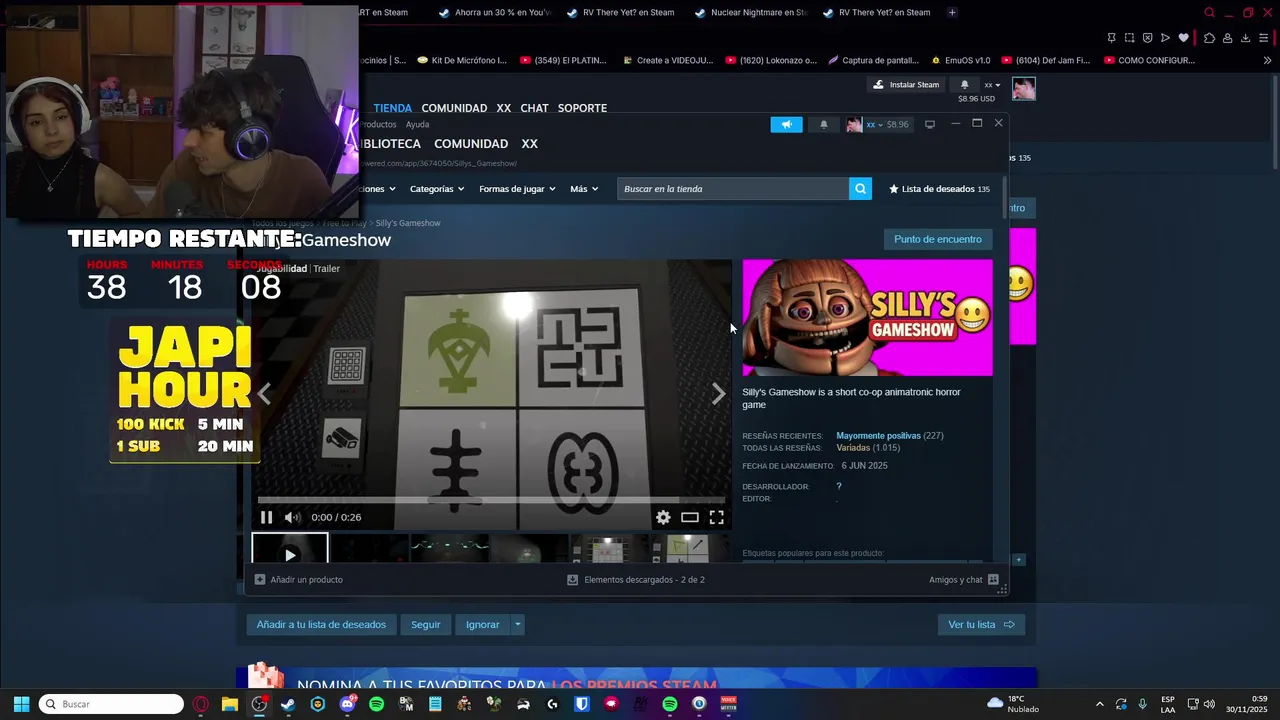Click 'Instalar Steam' button on web page

tap(906, 85)
